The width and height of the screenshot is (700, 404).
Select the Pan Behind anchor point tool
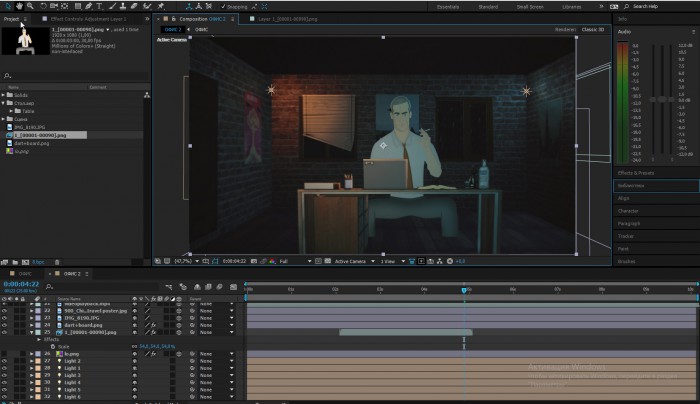64,6
